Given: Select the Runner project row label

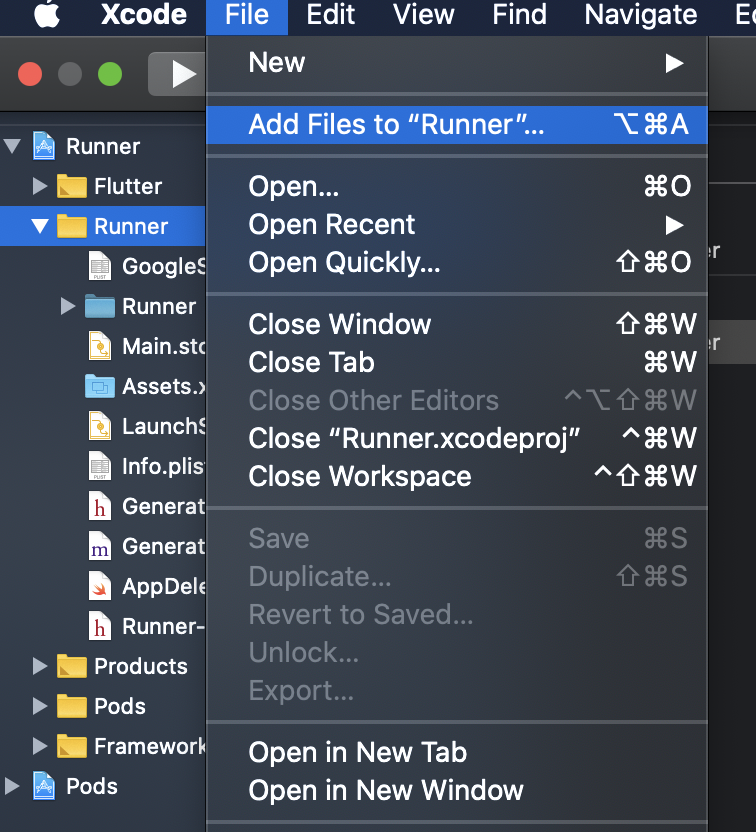Looking at the screenshot, I should point(103,146).
